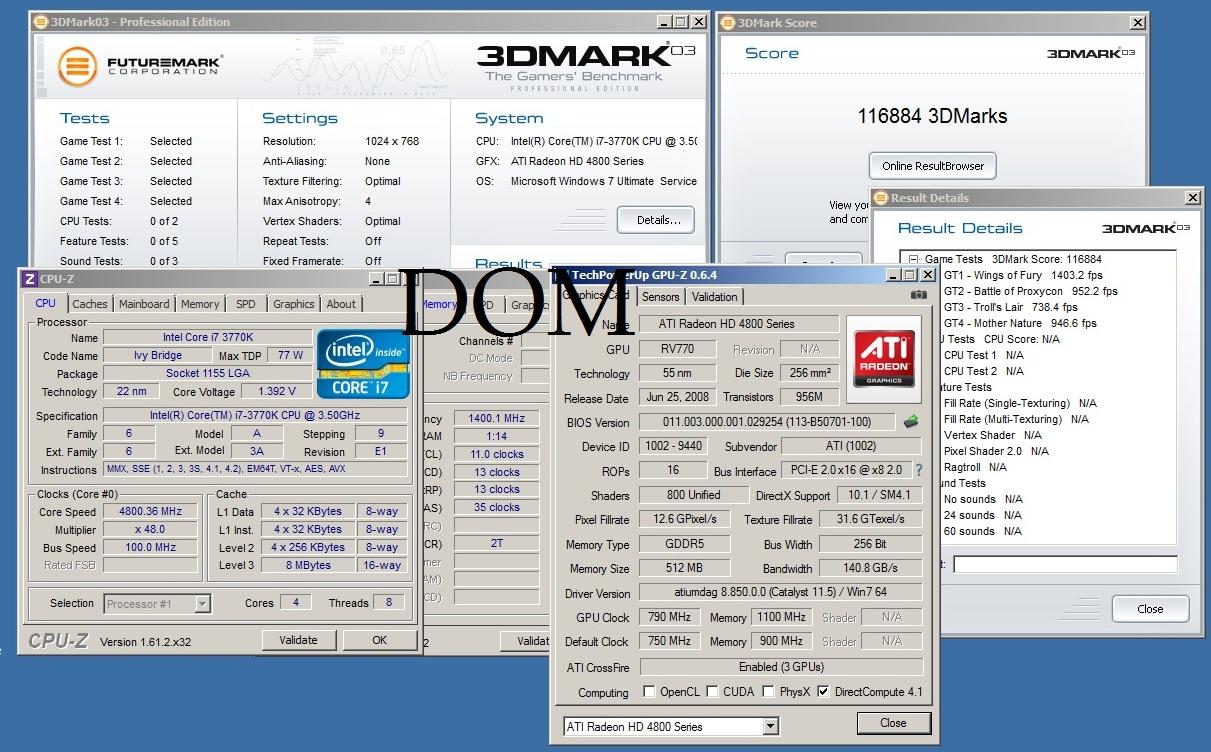
Task: Select the CPU tab in CPU-Z
Action: coord(46,303)
